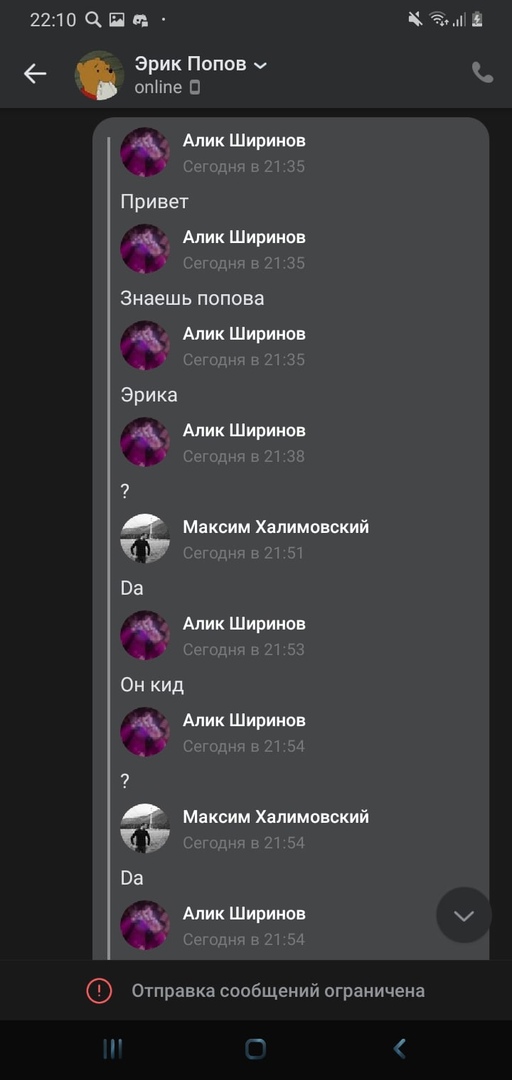Open the first Алик Ширинов purple avatar
Screen dimensions: 512x1080
pos(145,152)
